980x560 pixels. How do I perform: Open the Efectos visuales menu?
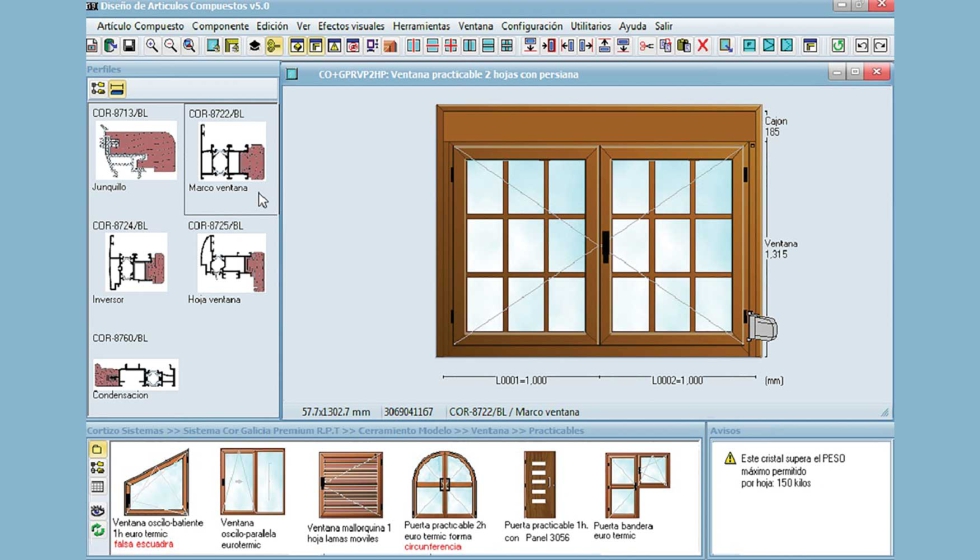point(351,26)
